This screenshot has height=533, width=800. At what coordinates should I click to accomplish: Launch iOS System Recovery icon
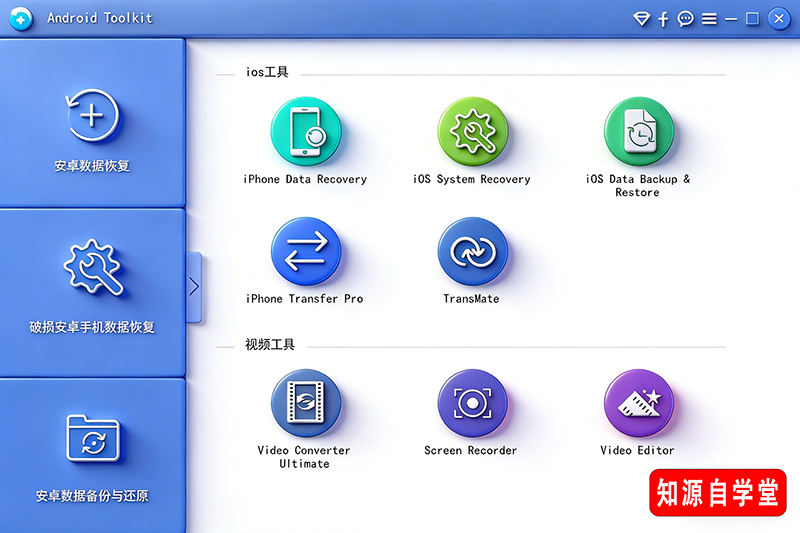coord(472,131)
